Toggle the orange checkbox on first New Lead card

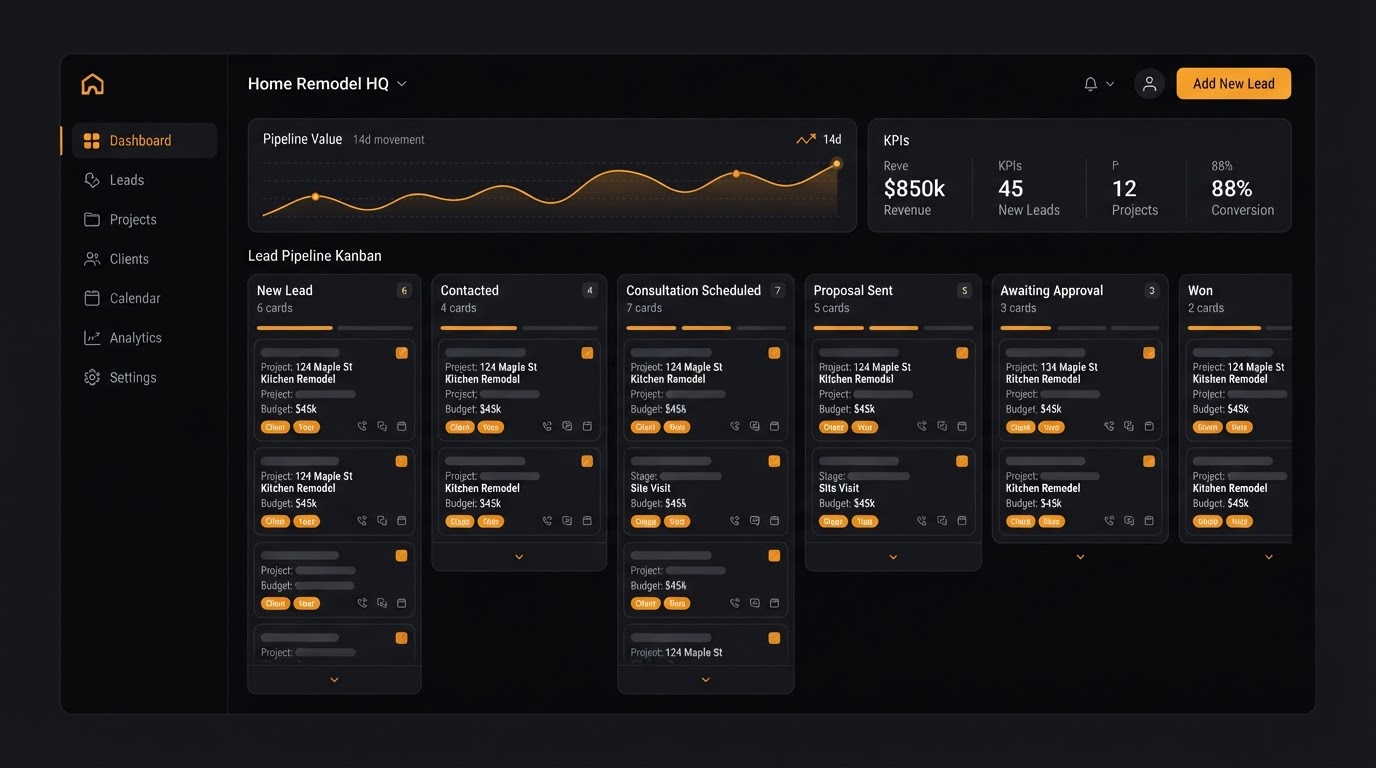(402, 353)
